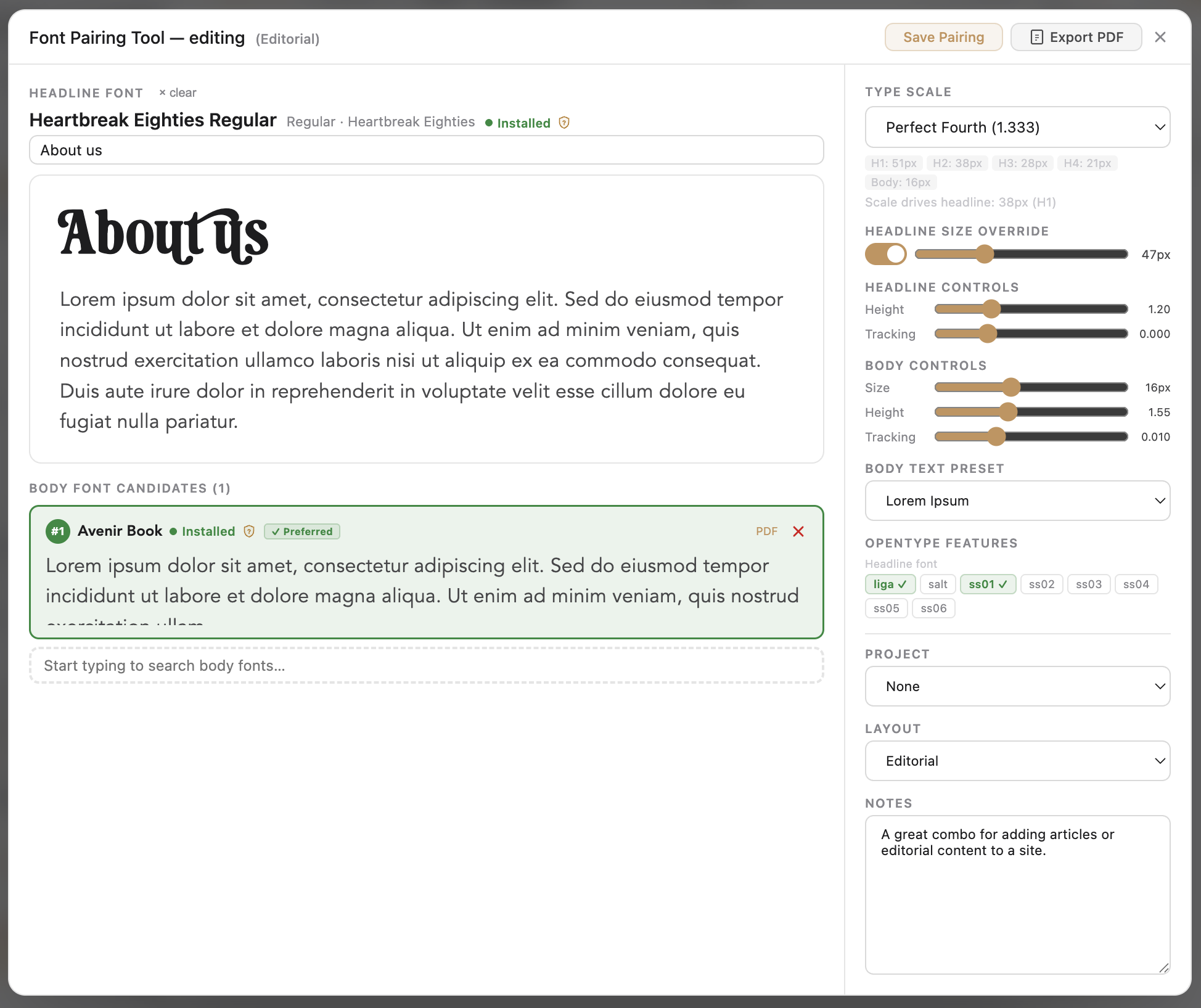This screenshot has width=1201, height=1008.
Task: Open the Type Scale dropdown
Action: click(1017, 127)
